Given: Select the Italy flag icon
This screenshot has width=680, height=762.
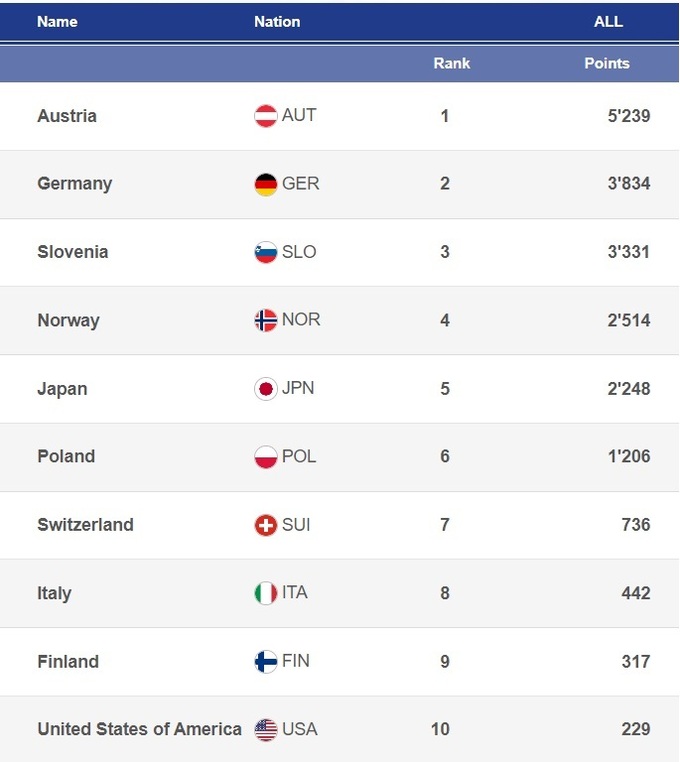Looking at the screenshot, I should pyautogui.click(x=265, y=593).
